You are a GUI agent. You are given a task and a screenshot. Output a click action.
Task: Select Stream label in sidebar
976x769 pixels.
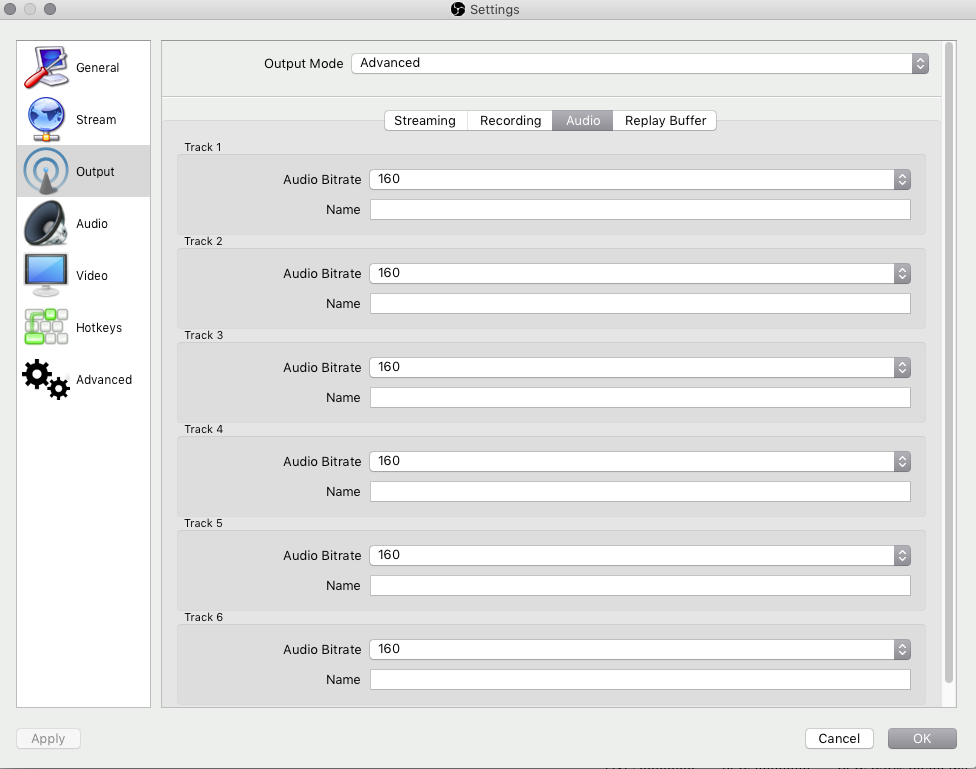(96, 120)
